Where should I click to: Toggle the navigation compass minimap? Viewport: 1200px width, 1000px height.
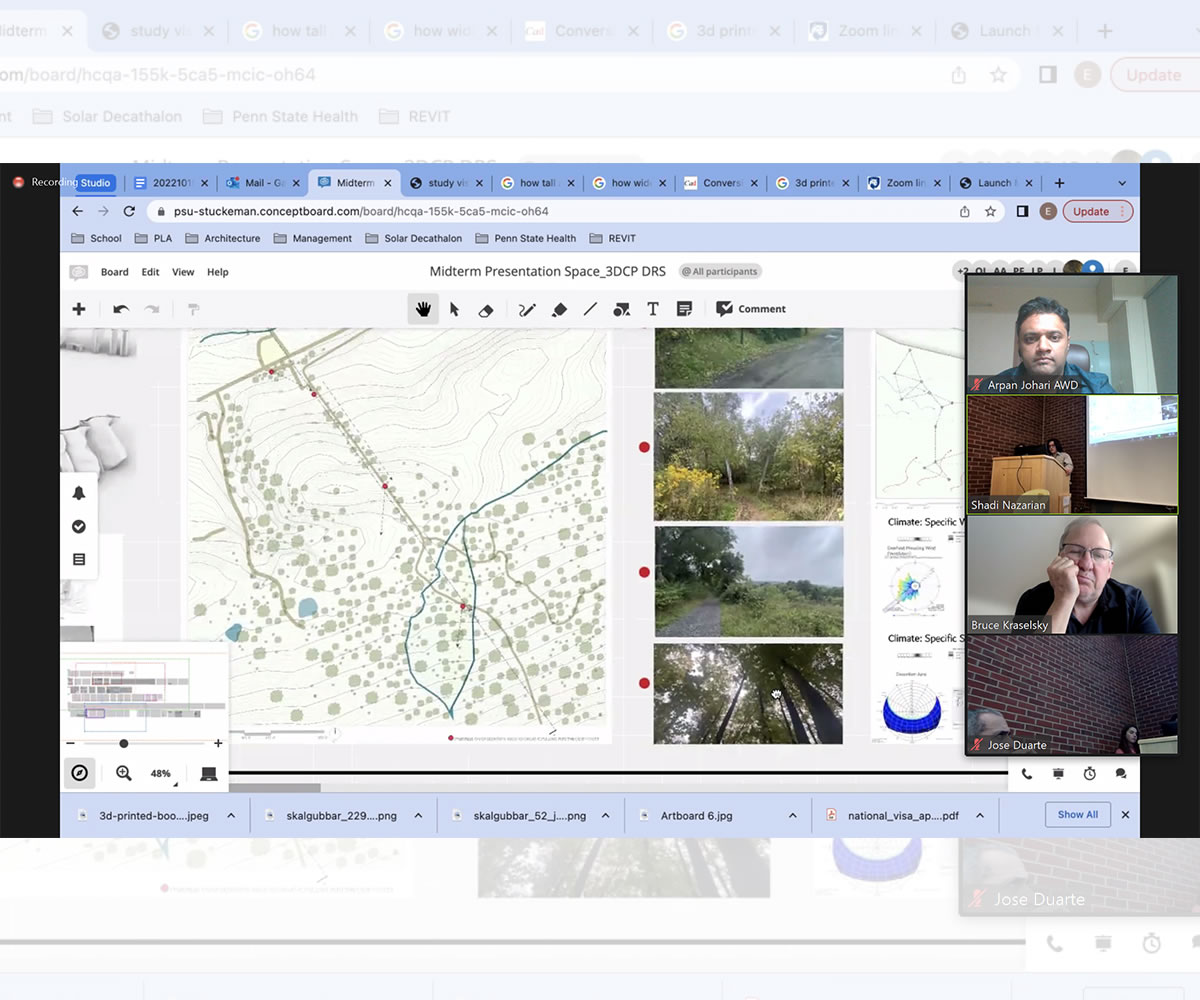80,773
